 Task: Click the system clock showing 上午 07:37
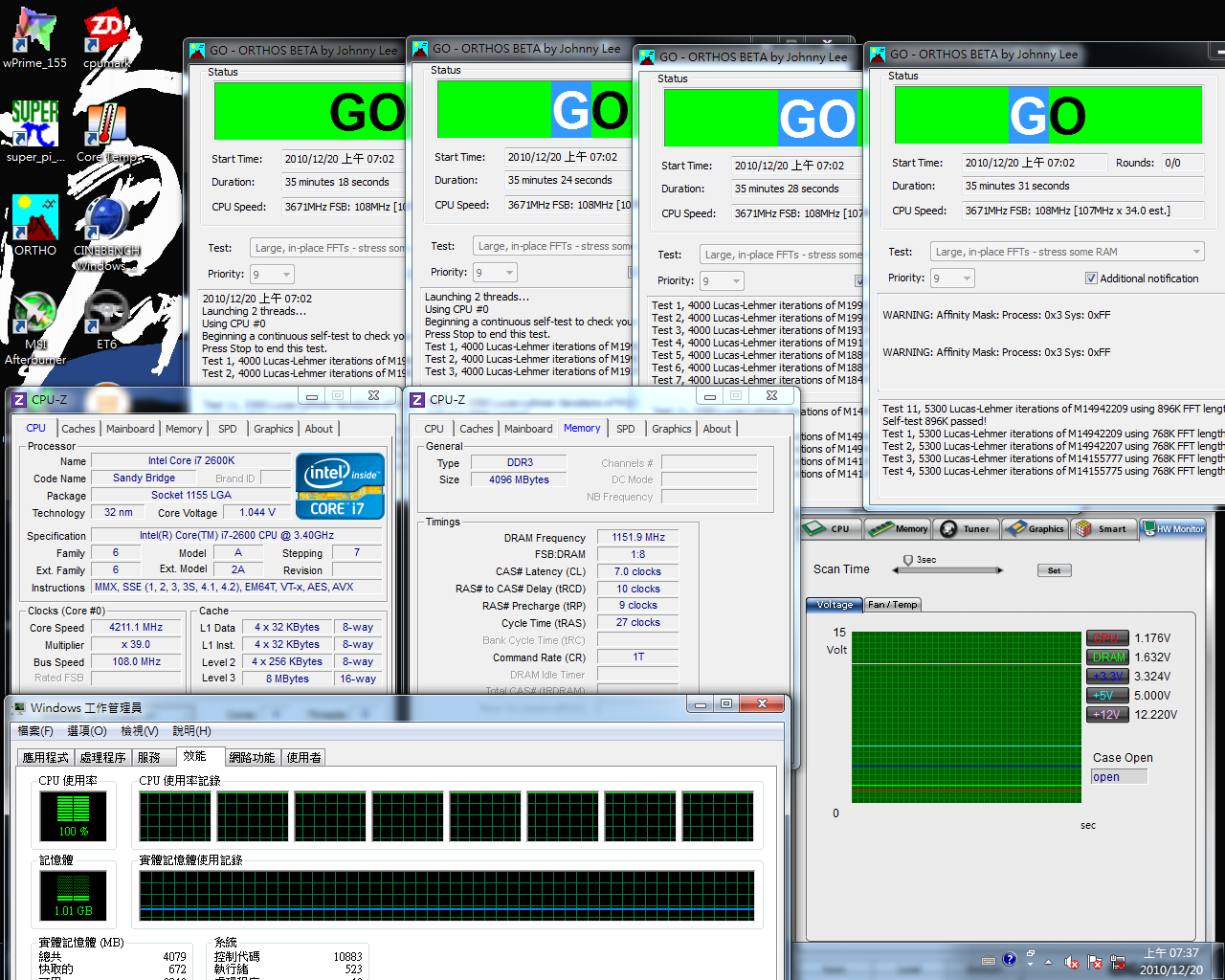(x=1171, y=954)
